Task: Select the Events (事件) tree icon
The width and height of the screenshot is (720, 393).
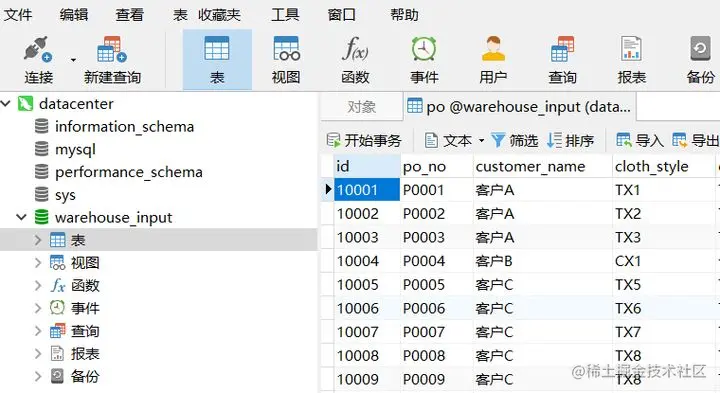Action: 57,308
